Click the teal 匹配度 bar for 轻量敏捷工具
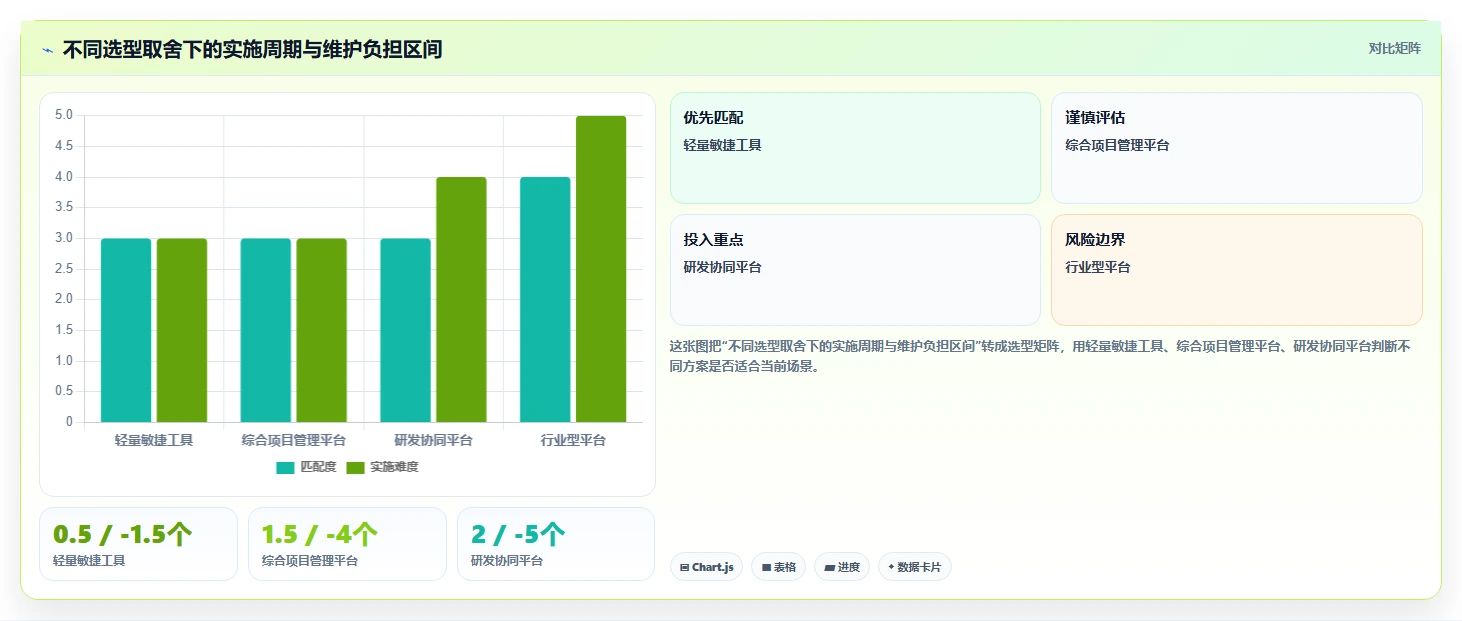The width and height of the screenshot is (1462, 621). 126,330
